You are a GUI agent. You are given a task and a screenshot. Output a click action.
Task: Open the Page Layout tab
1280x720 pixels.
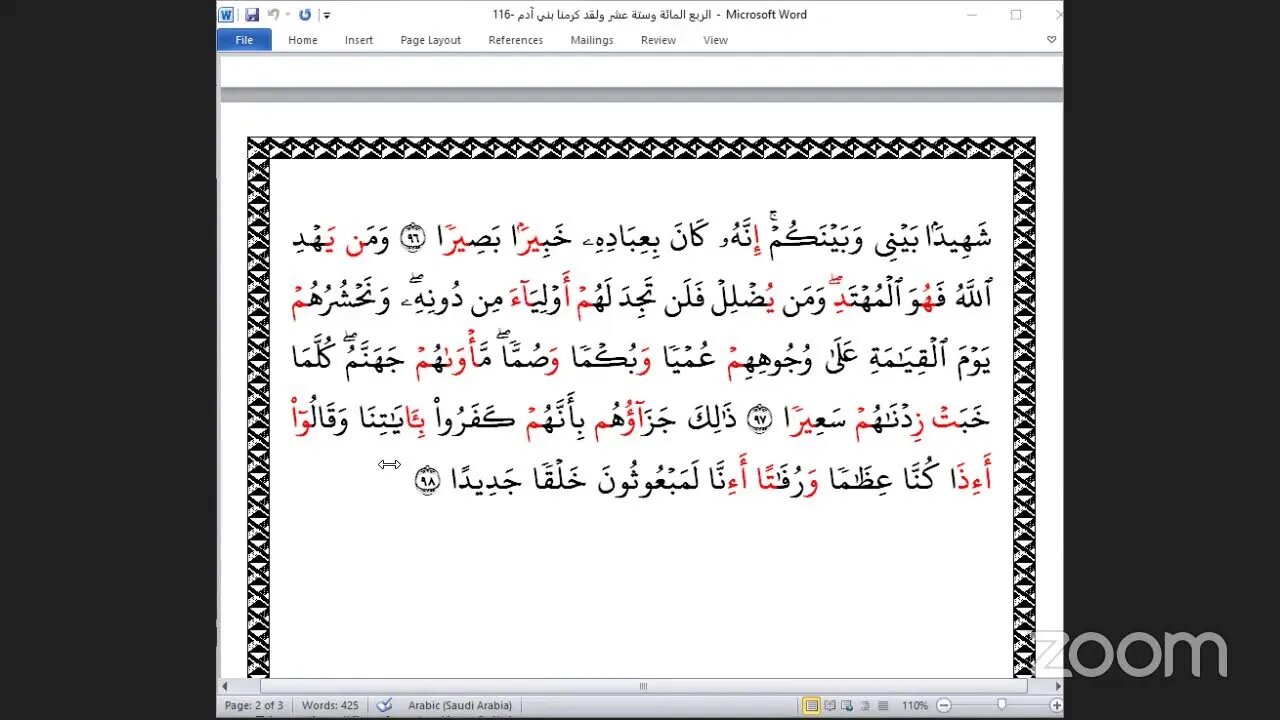pyautogui.click(x=430, y=40)
